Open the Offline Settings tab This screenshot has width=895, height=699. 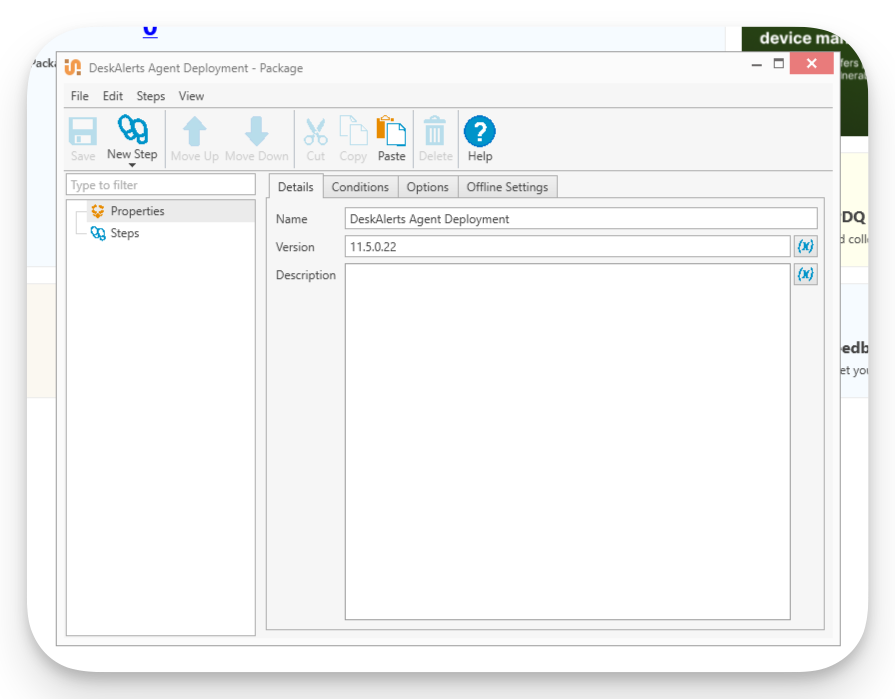pos(507,186)
